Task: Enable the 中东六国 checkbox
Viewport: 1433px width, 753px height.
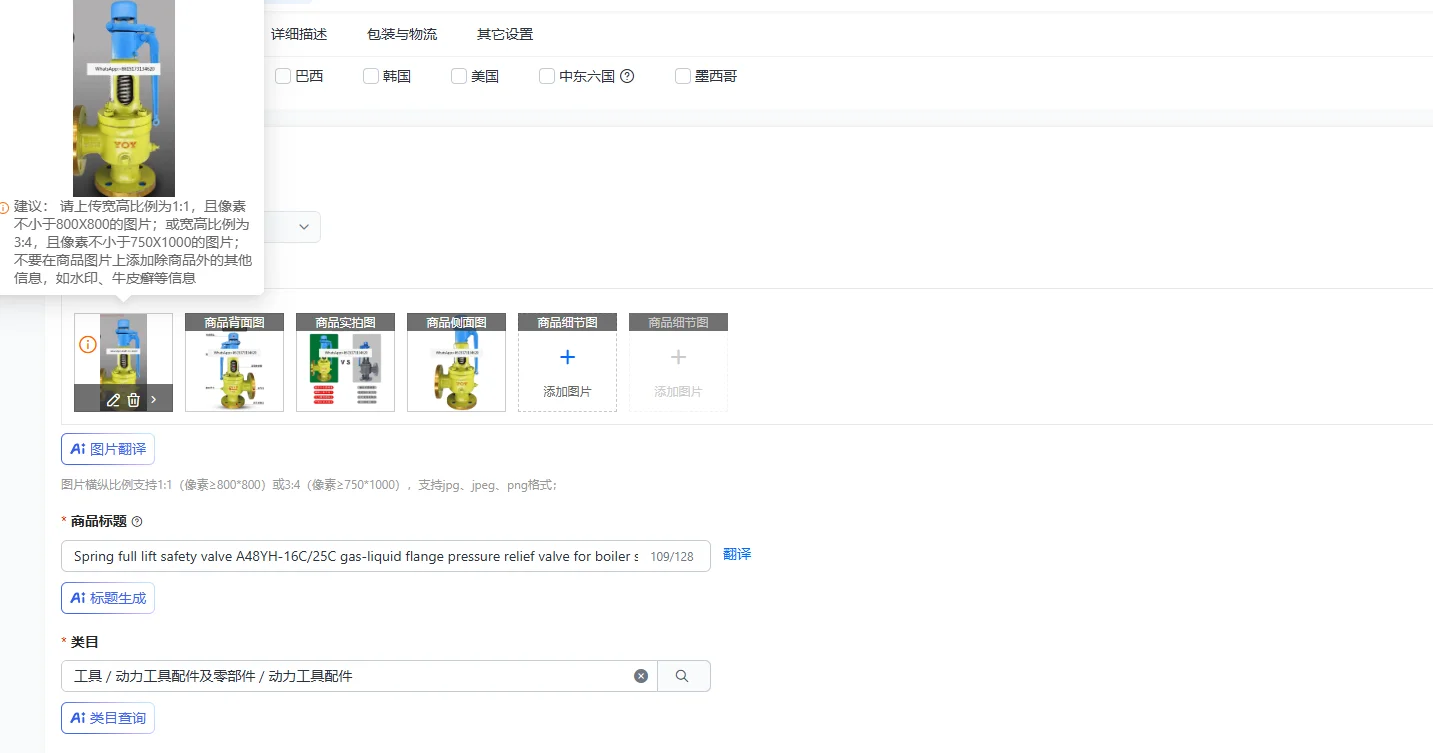Action: (x=547, y=76)
